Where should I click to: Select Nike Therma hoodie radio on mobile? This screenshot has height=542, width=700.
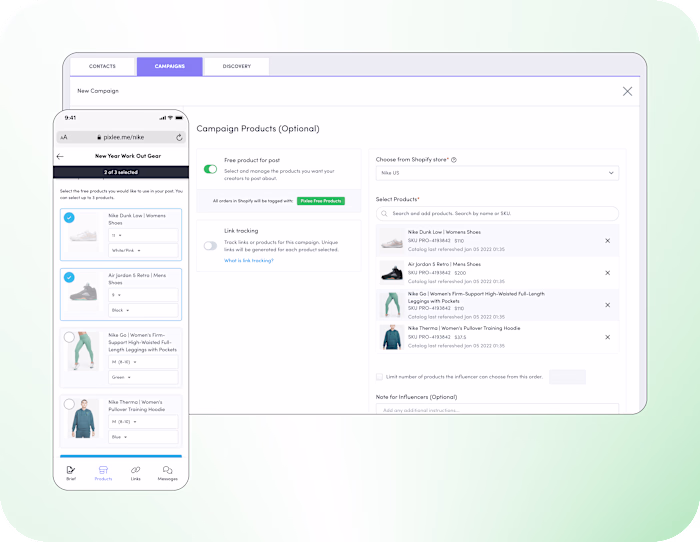point(69,404)
